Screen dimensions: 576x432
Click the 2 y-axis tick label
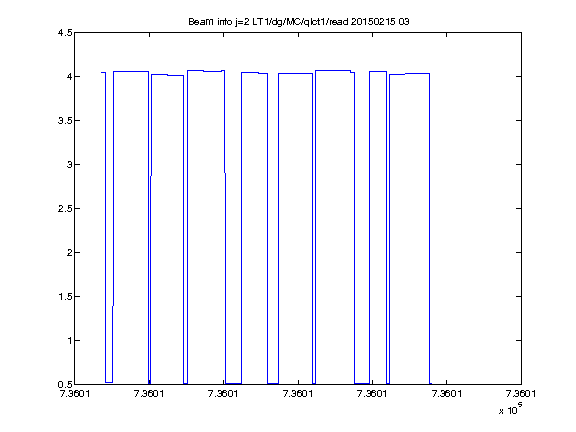click(69, 253)
